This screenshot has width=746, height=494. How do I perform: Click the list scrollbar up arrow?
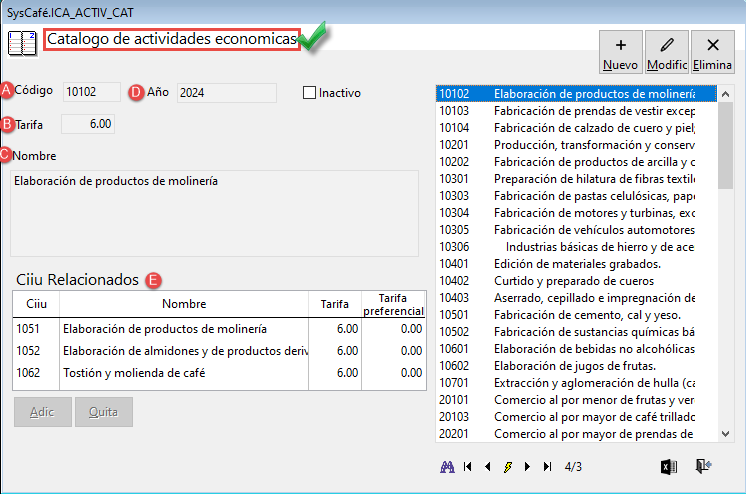725,94
